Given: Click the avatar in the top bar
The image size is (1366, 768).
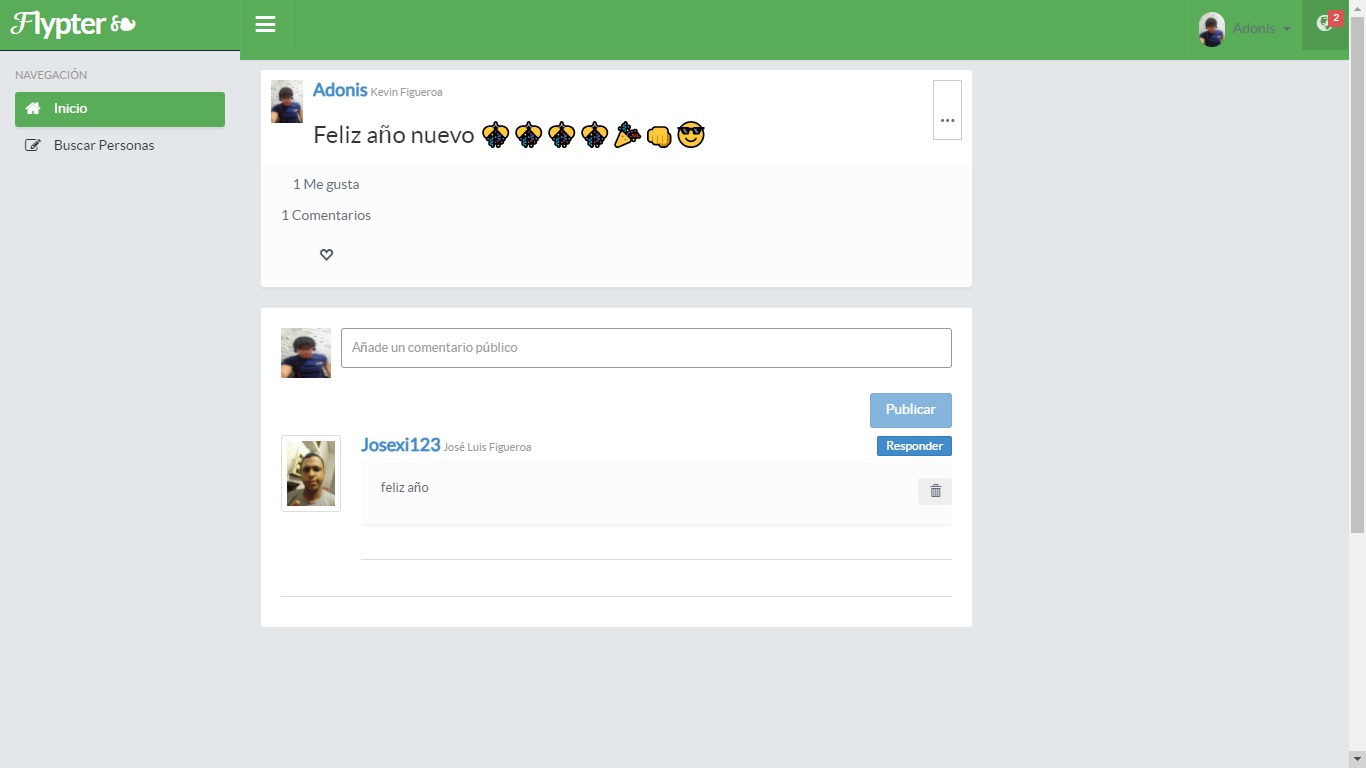Looking at the screenshot, I should coord(1211,29).
